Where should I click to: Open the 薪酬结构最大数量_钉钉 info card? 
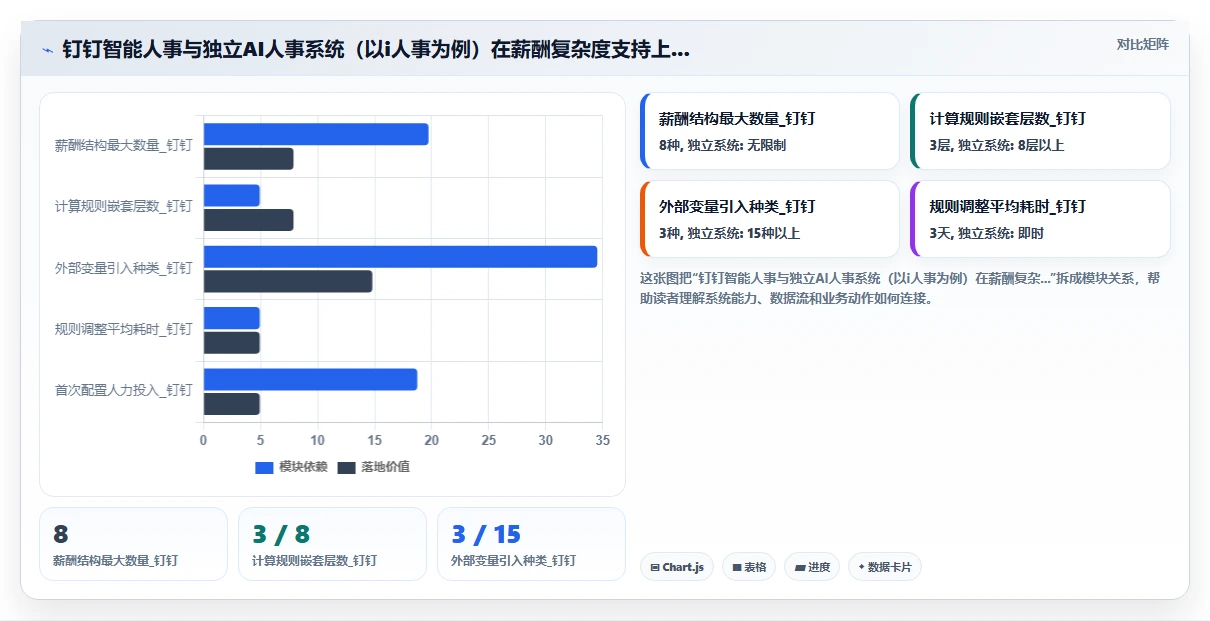pos(769,131)
